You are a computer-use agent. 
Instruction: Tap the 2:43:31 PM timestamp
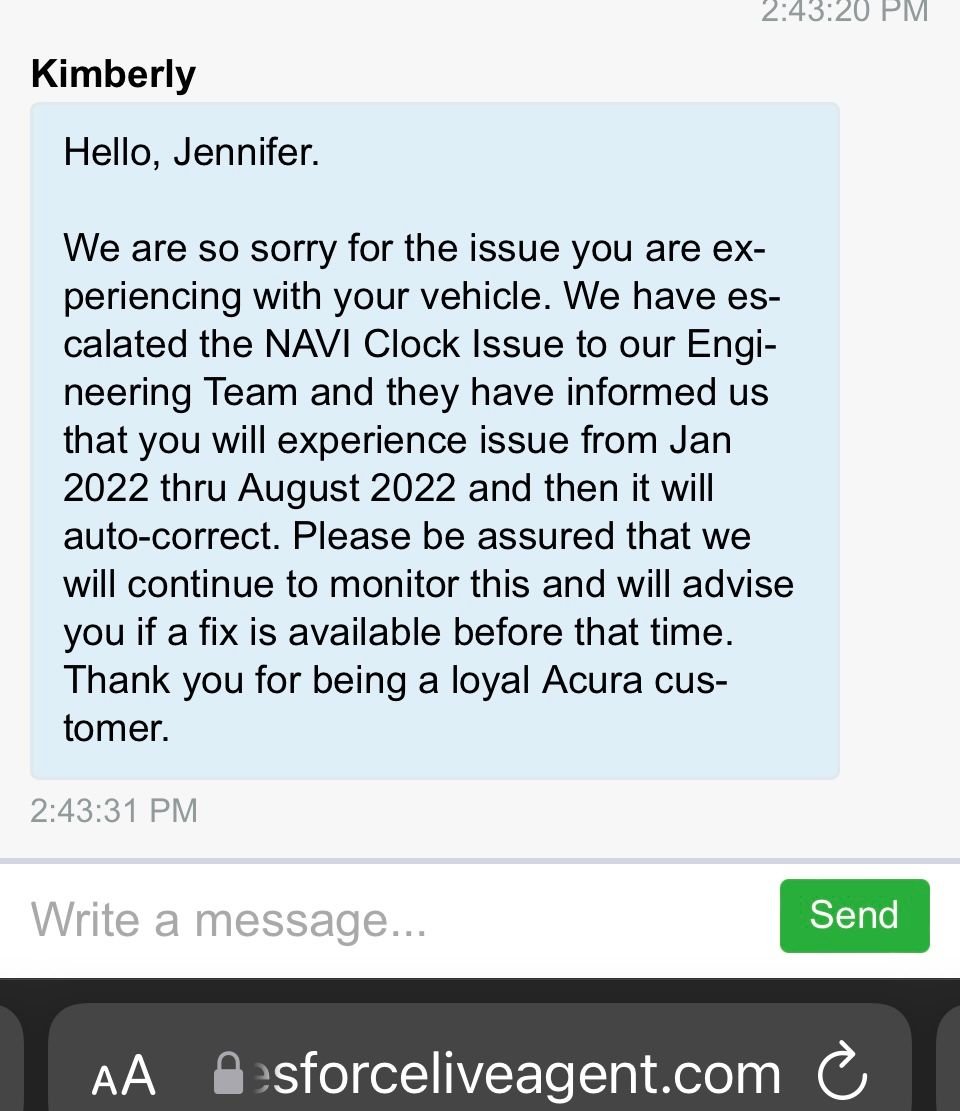(114, 809)
